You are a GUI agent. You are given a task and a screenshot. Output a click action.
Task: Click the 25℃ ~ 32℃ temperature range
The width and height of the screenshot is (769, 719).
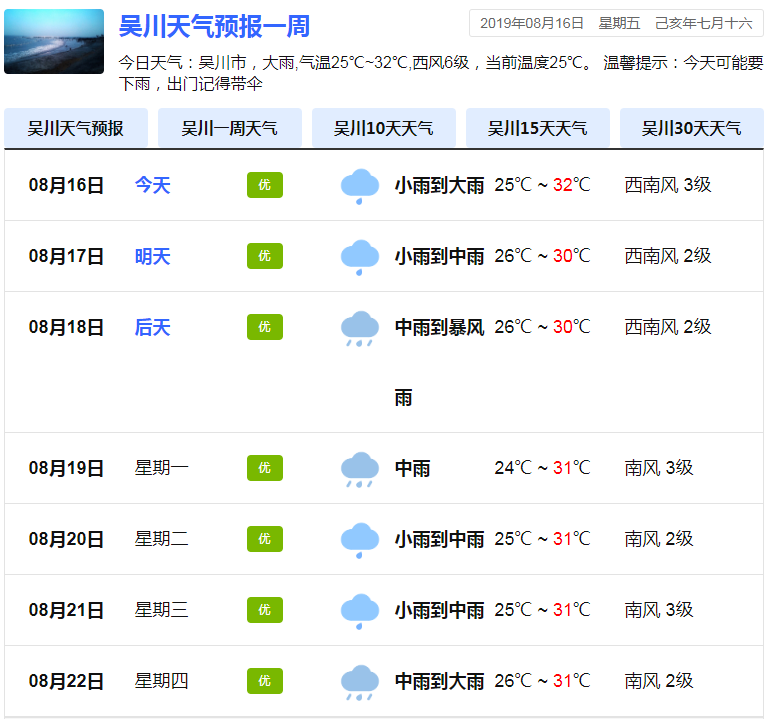(542, 185)
